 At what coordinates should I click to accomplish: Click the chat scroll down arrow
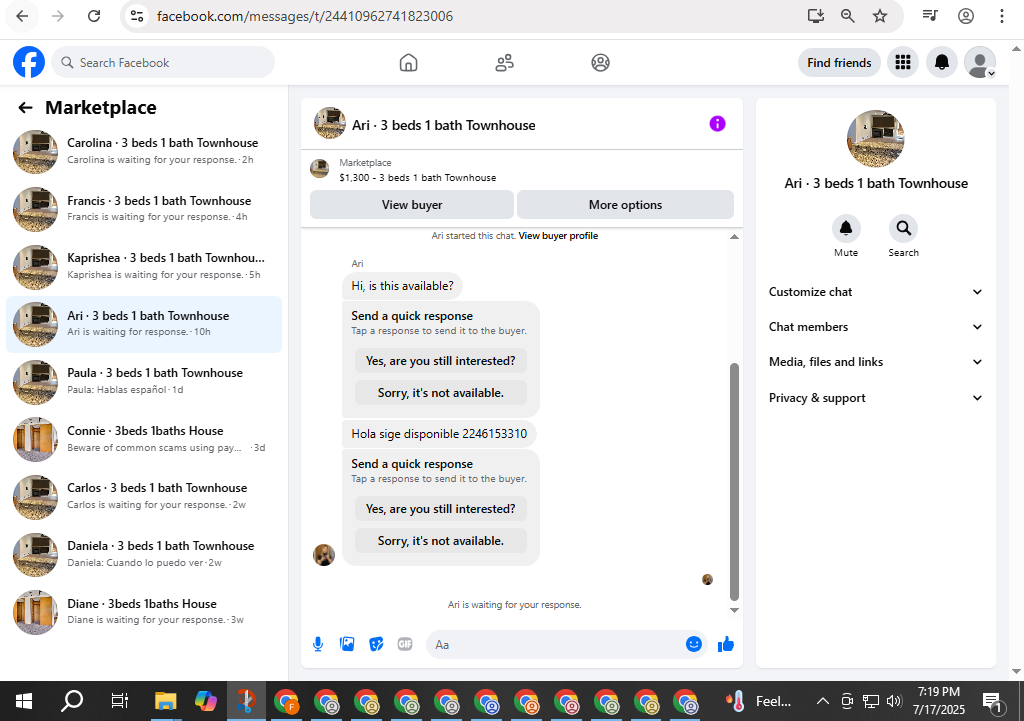click(734, 610)
